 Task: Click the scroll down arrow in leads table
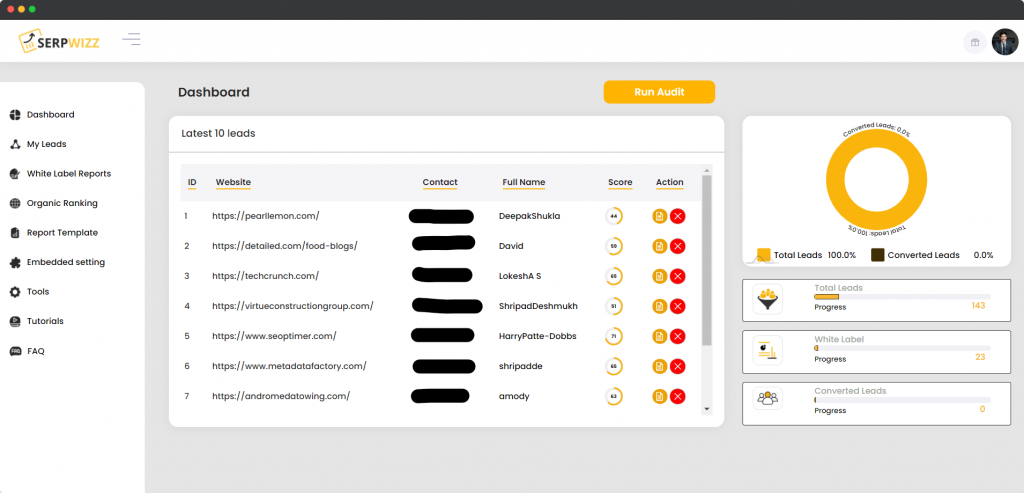[707, 408]
